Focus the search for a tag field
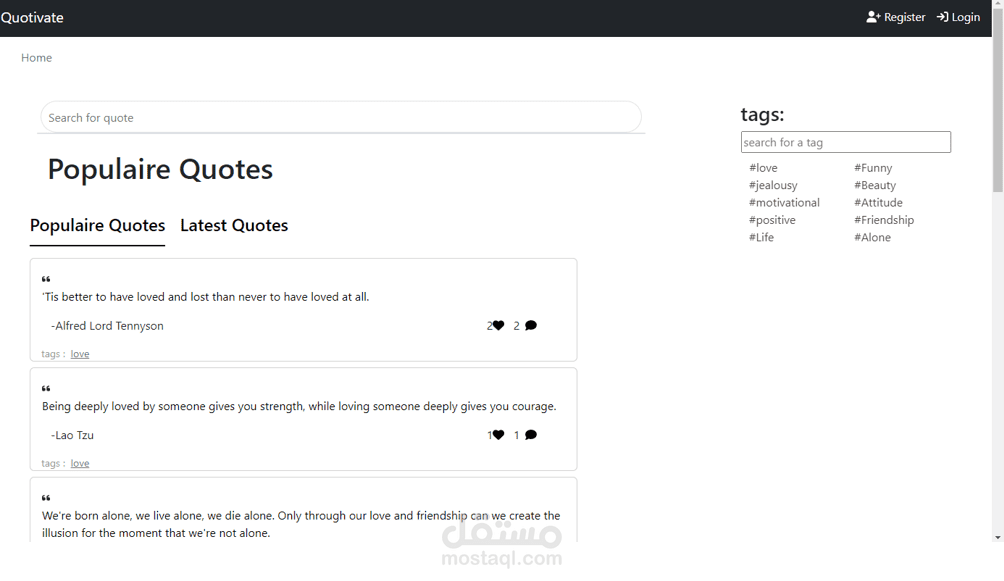Viewport: 1004px width, 581px height. point(846,142)
